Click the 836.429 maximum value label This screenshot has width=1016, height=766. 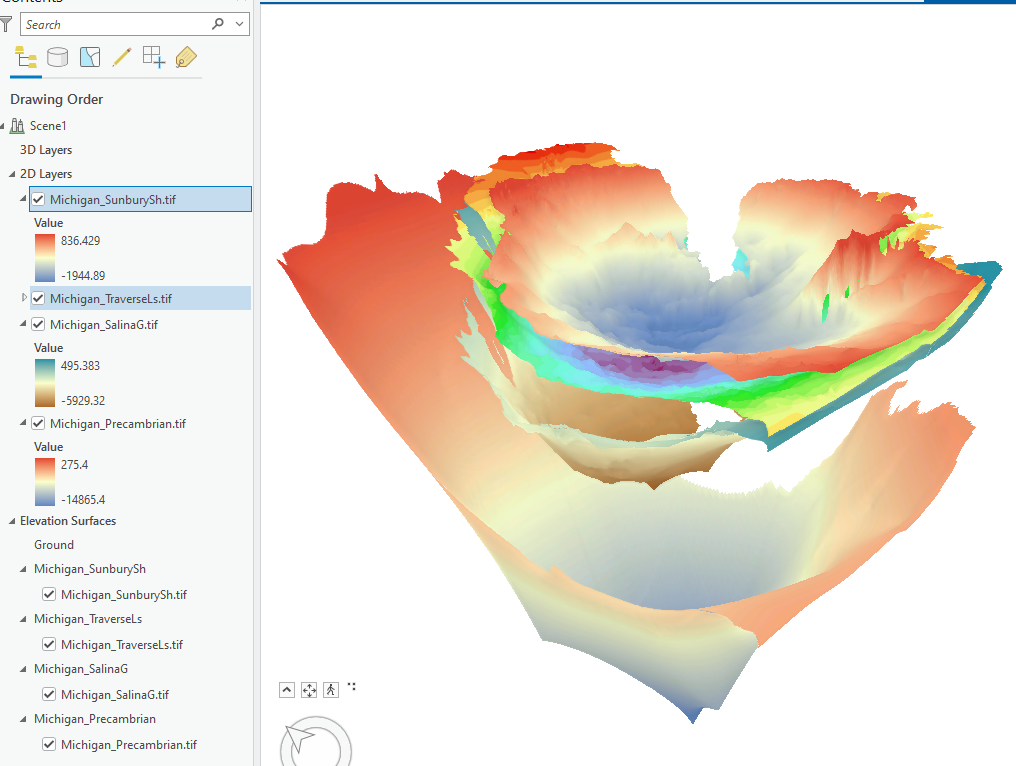click(80, 241)
